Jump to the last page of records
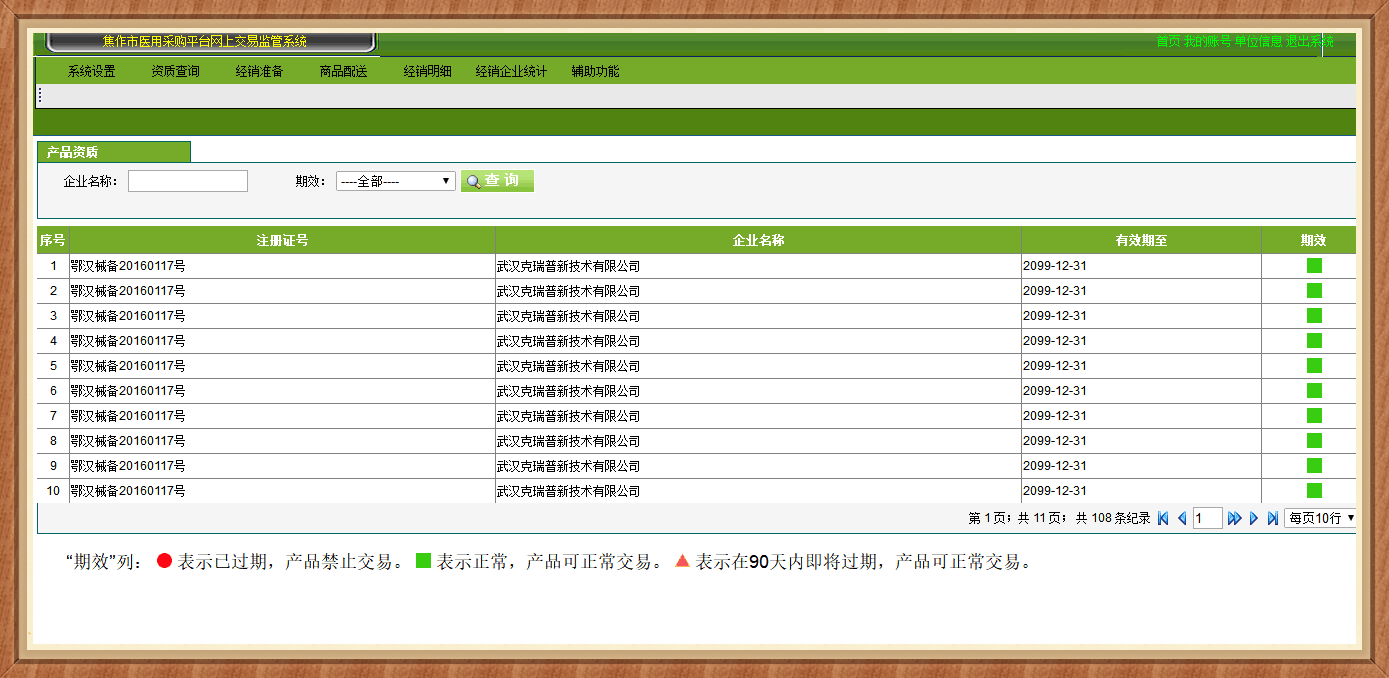Screen dimensions: 1389x678 (1272, 518)
